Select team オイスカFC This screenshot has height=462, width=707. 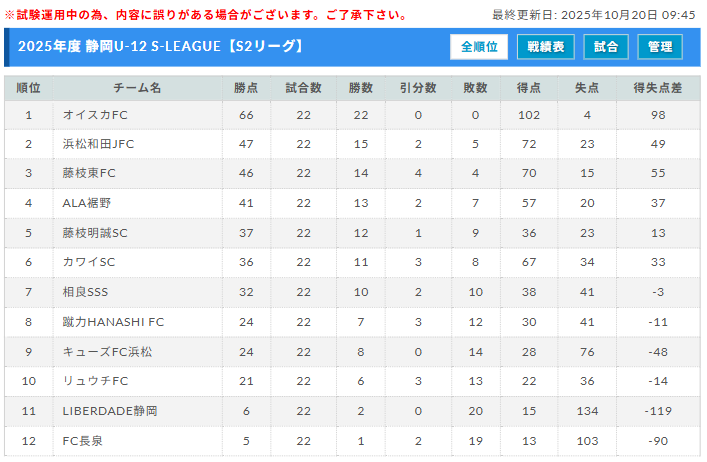coord(95,115)
